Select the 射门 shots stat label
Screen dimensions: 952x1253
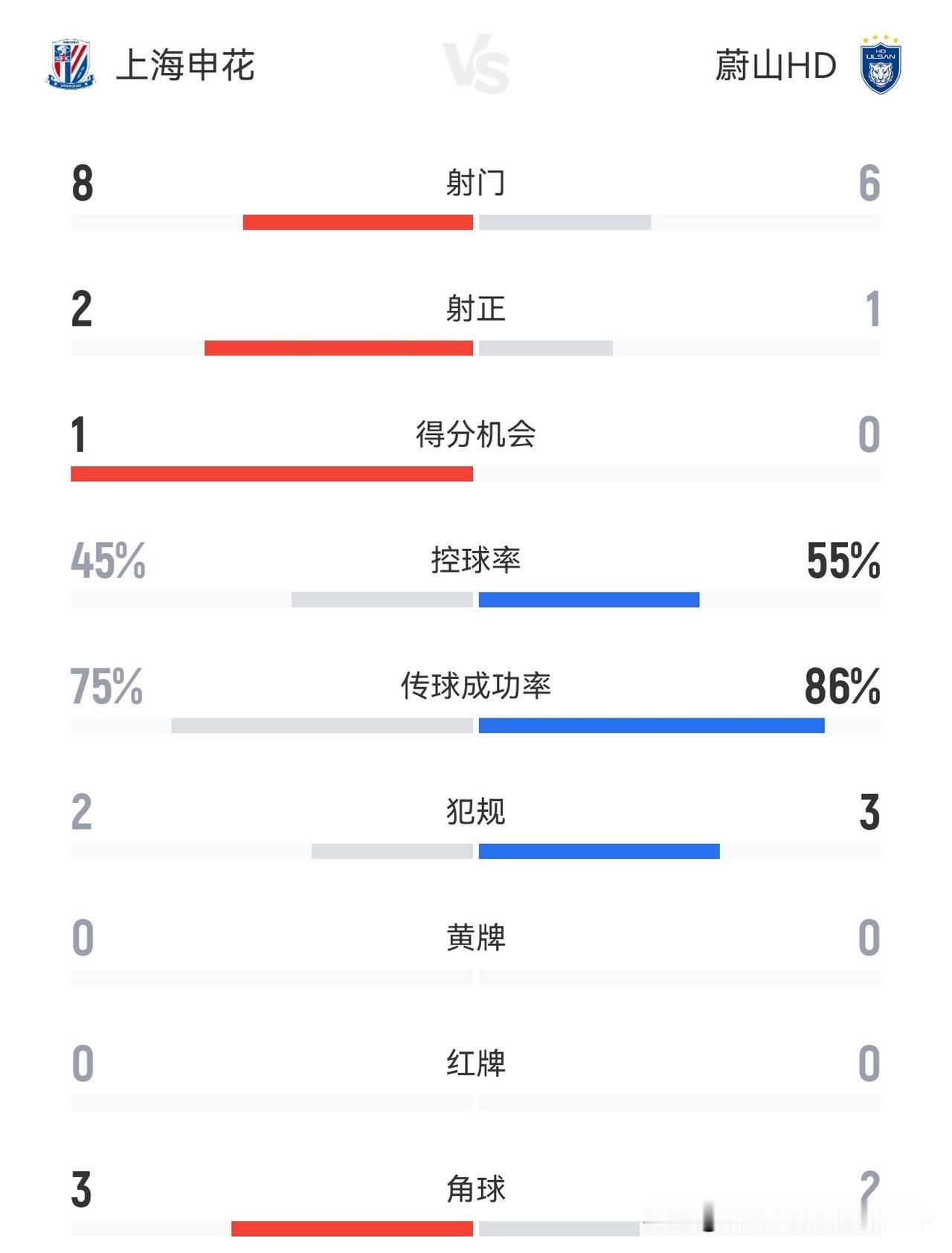476,182
